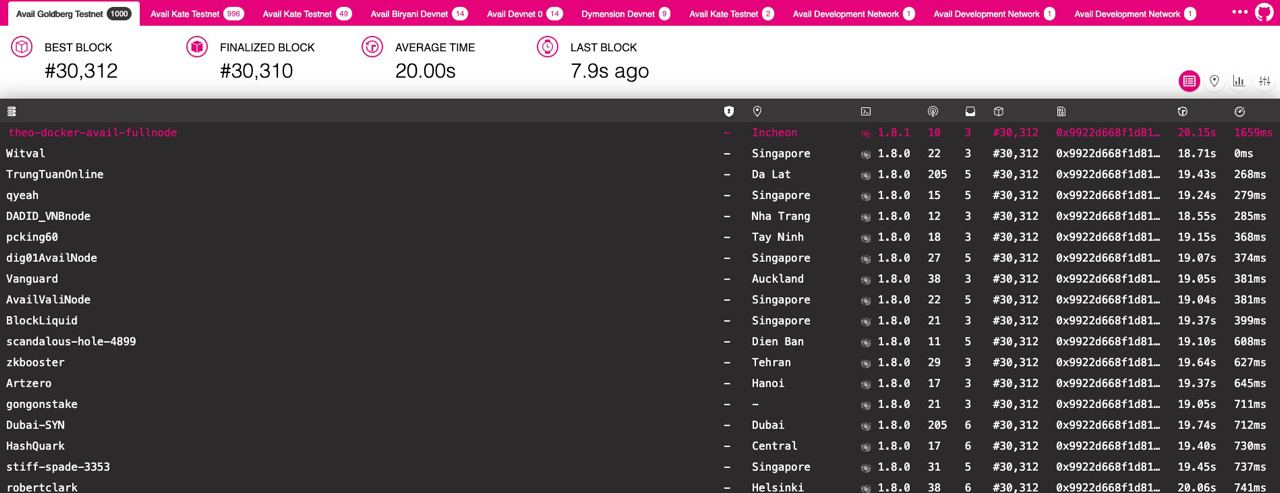This screenshot has width=1280, height=493.
Task: Open the GitHub repository icon
Action: [x=1265, y=13]
